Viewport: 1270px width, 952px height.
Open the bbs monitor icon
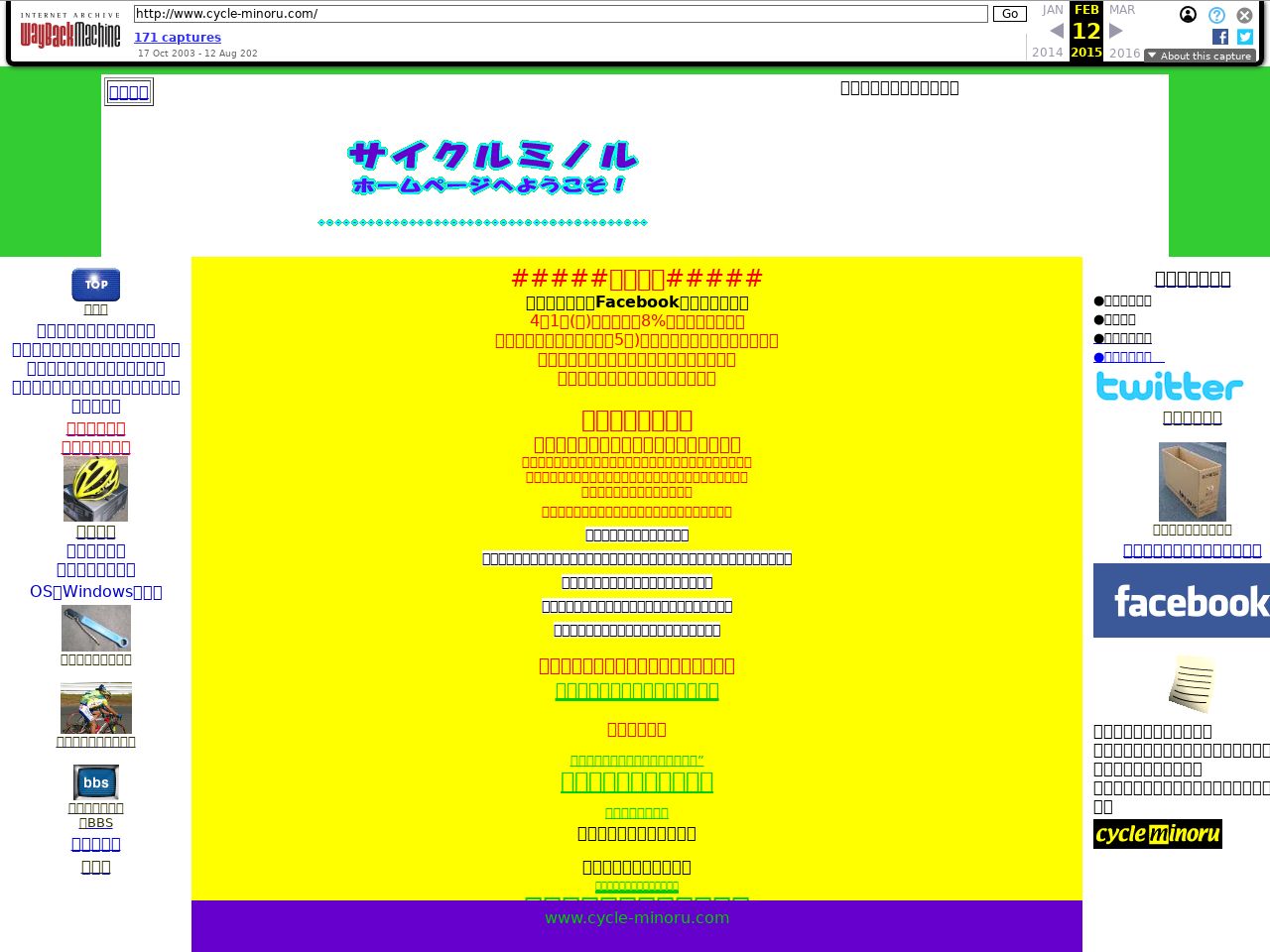pos(95,782)
